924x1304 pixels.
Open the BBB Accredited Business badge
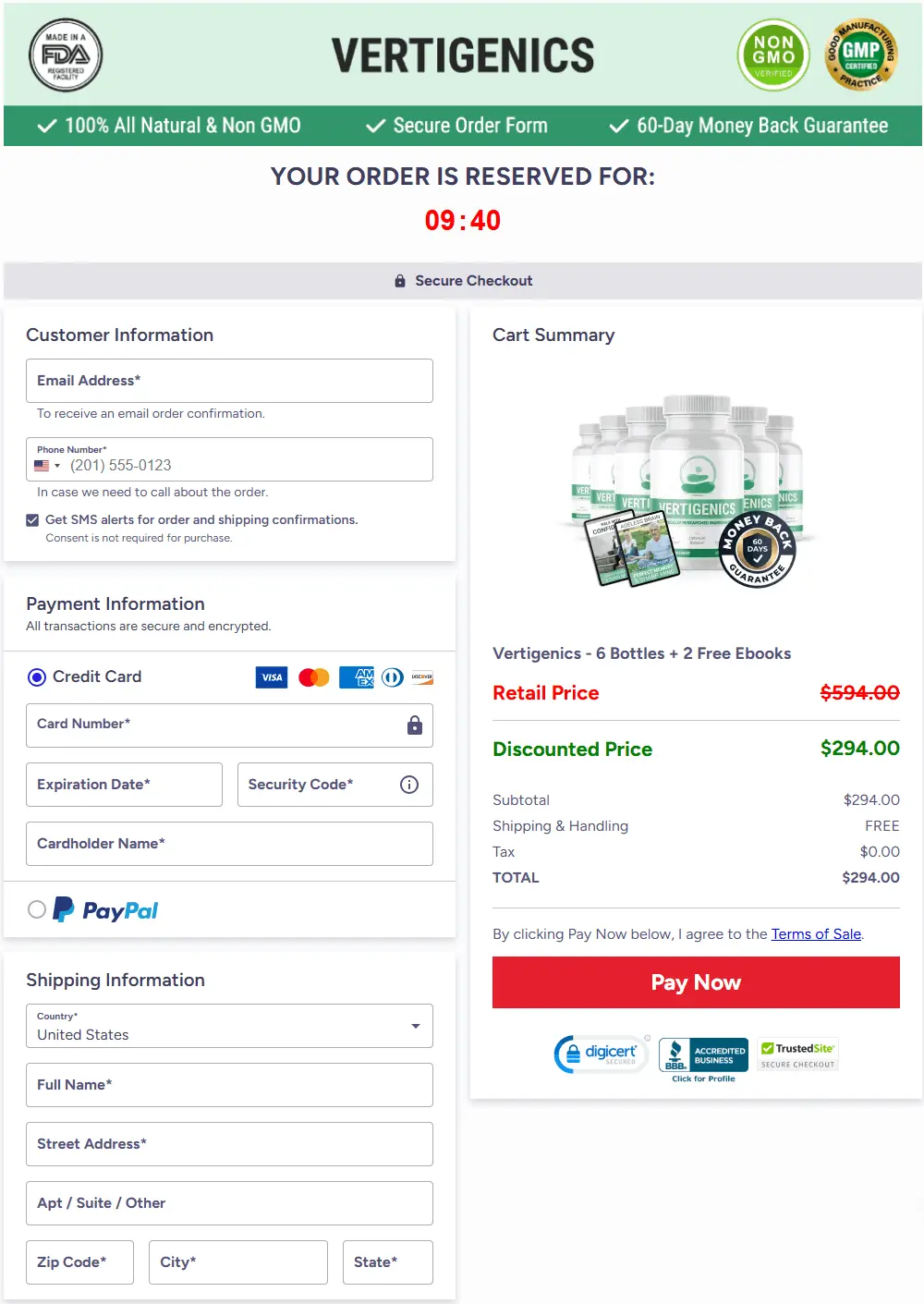[x=704, y=1058]
